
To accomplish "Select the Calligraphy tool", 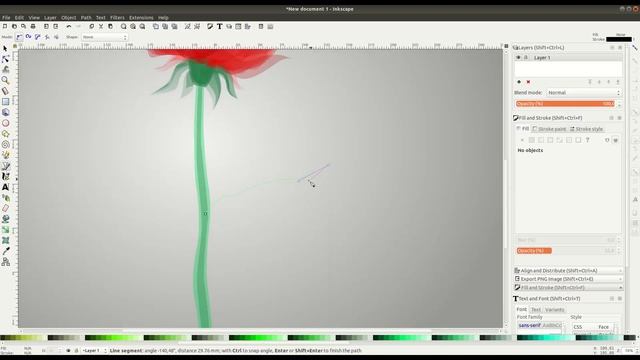I will [x=5, y=176].
